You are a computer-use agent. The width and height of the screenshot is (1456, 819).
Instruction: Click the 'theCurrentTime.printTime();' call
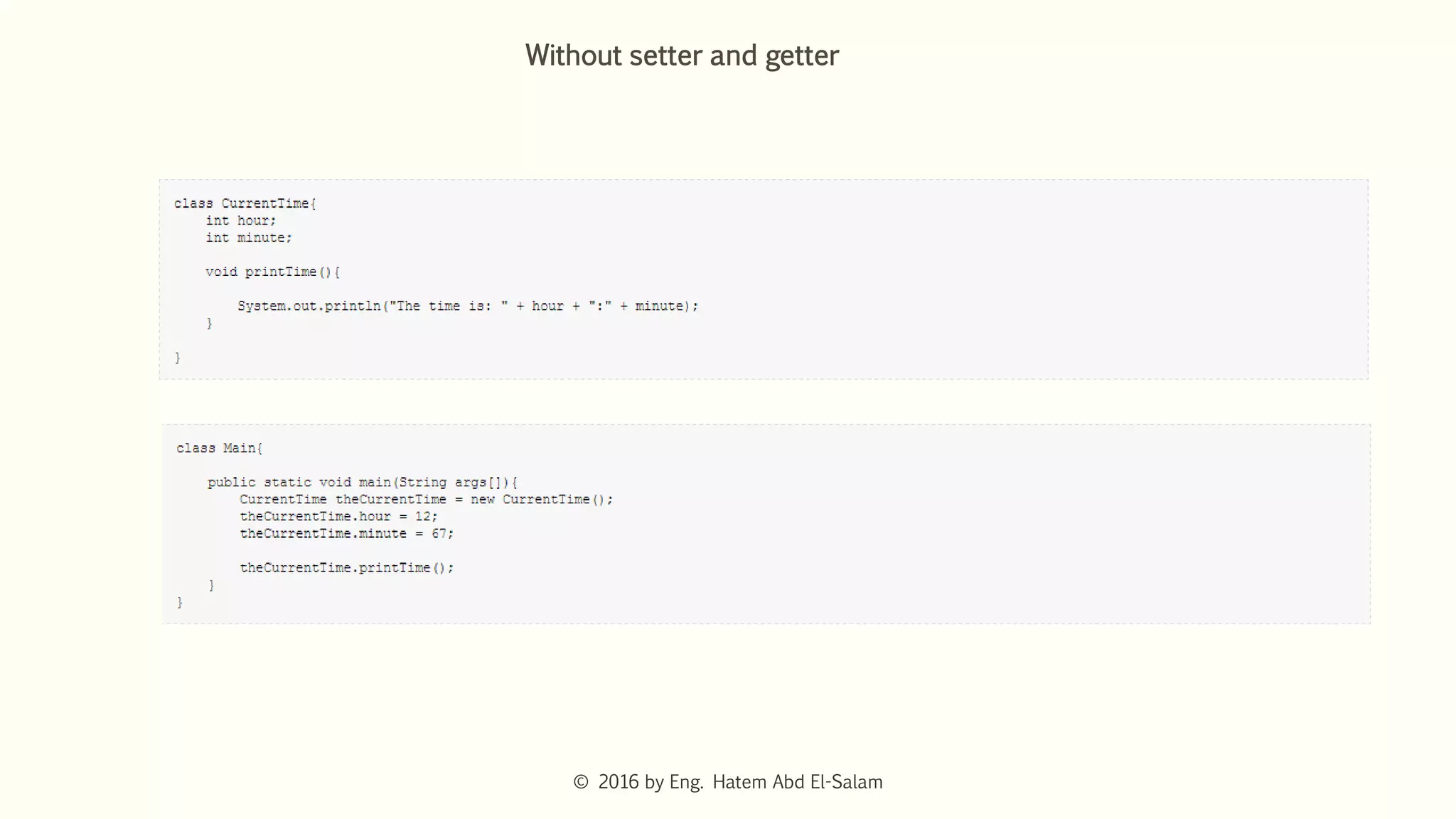pos(346,567)
